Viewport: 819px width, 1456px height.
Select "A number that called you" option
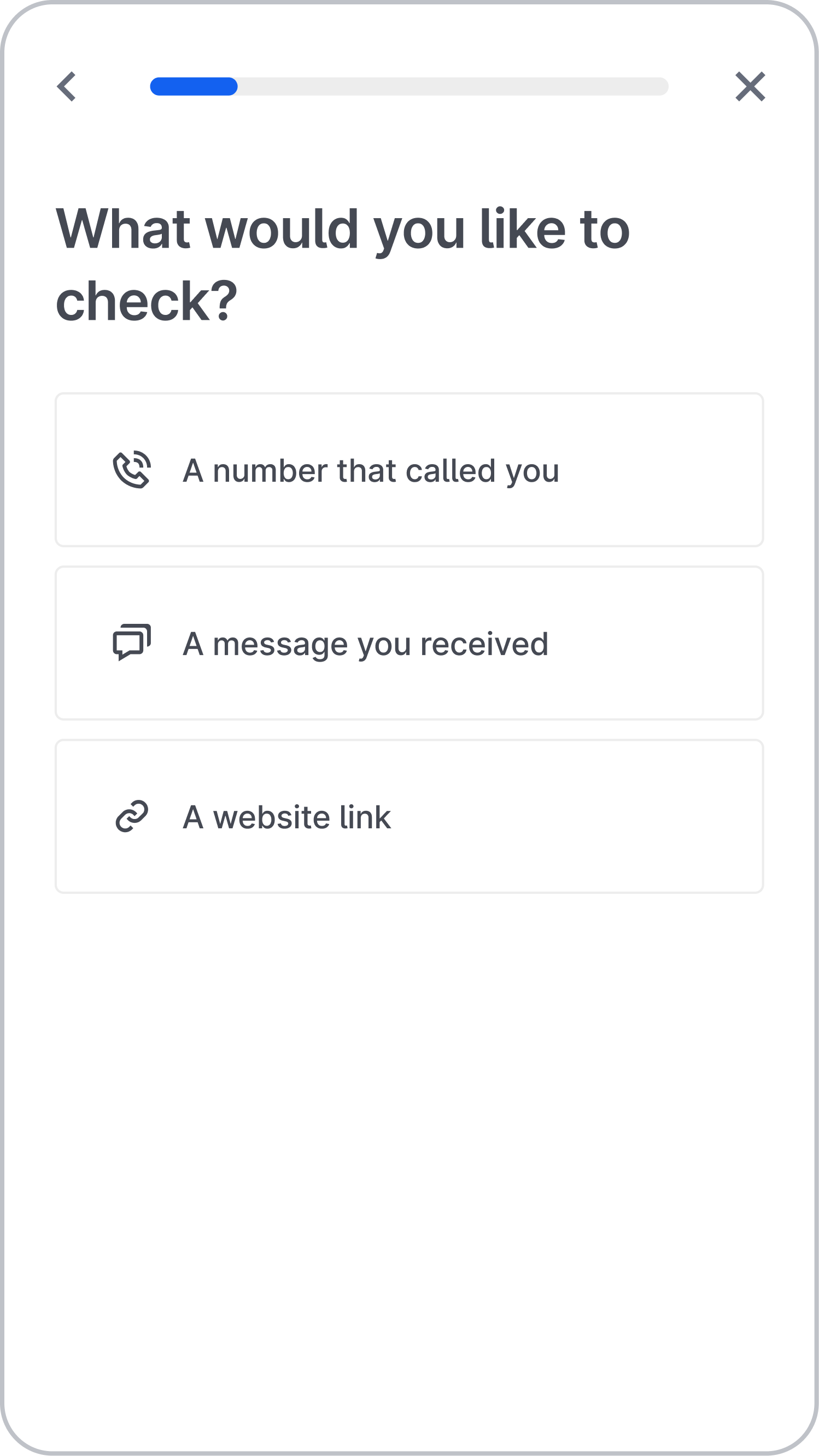(409, 470)
